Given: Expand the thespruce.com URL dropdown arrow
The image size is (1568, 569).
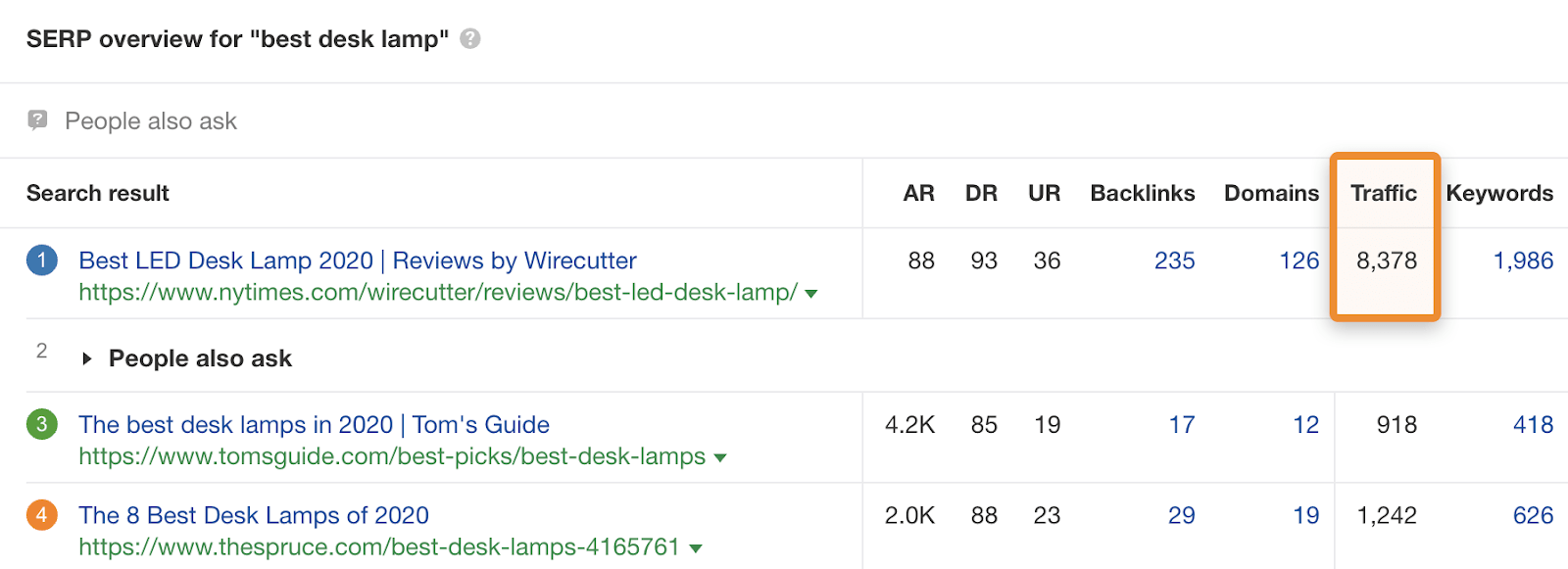Looking at the screenshot, I should click(x=696, y=546).
